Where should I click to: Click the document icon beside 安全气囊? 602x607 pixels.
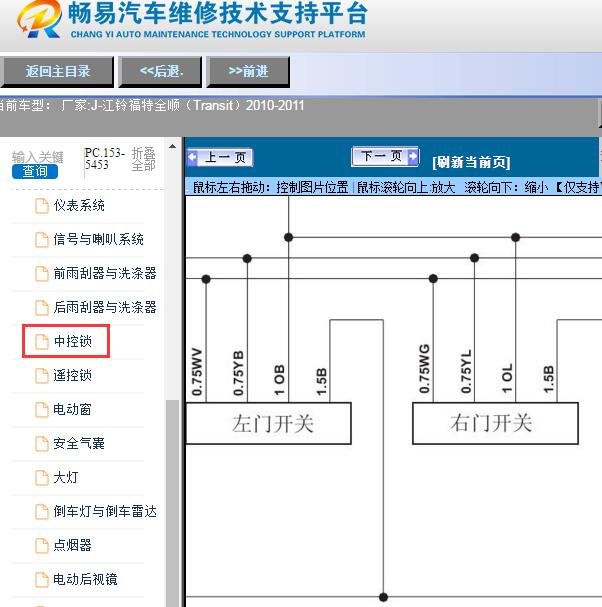click(x=41, y=444)
